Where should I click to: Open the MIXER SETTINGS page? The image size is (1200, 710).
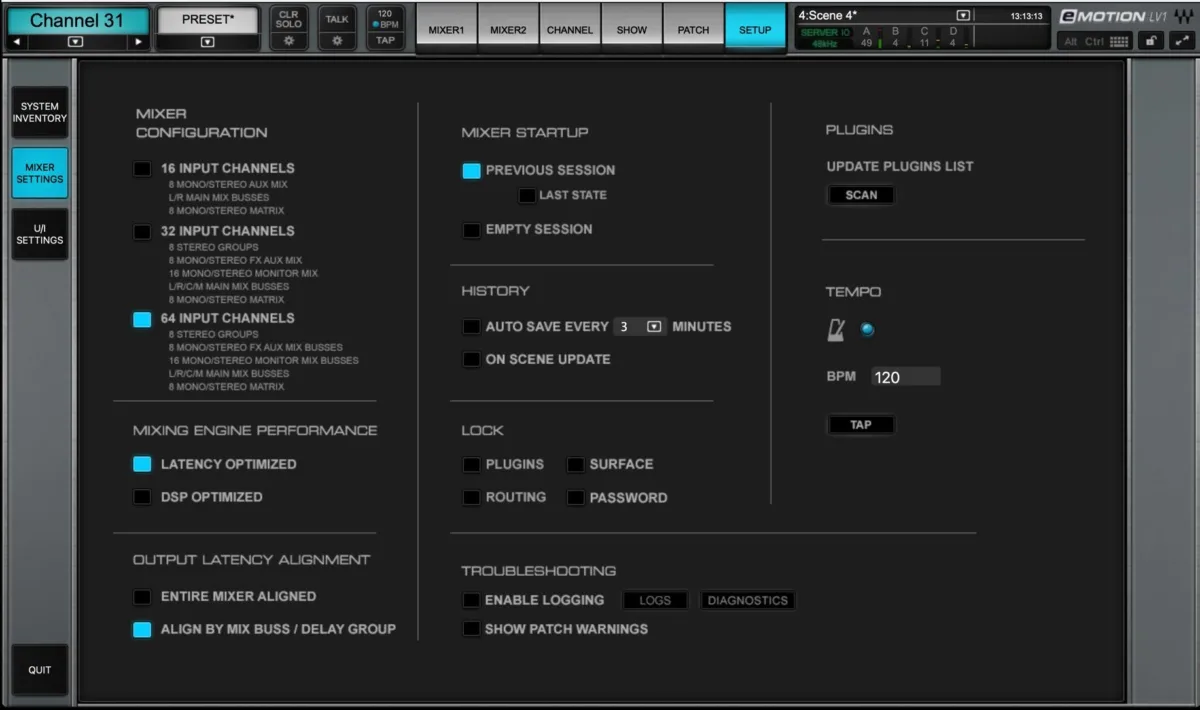click(x=40, y=173)
